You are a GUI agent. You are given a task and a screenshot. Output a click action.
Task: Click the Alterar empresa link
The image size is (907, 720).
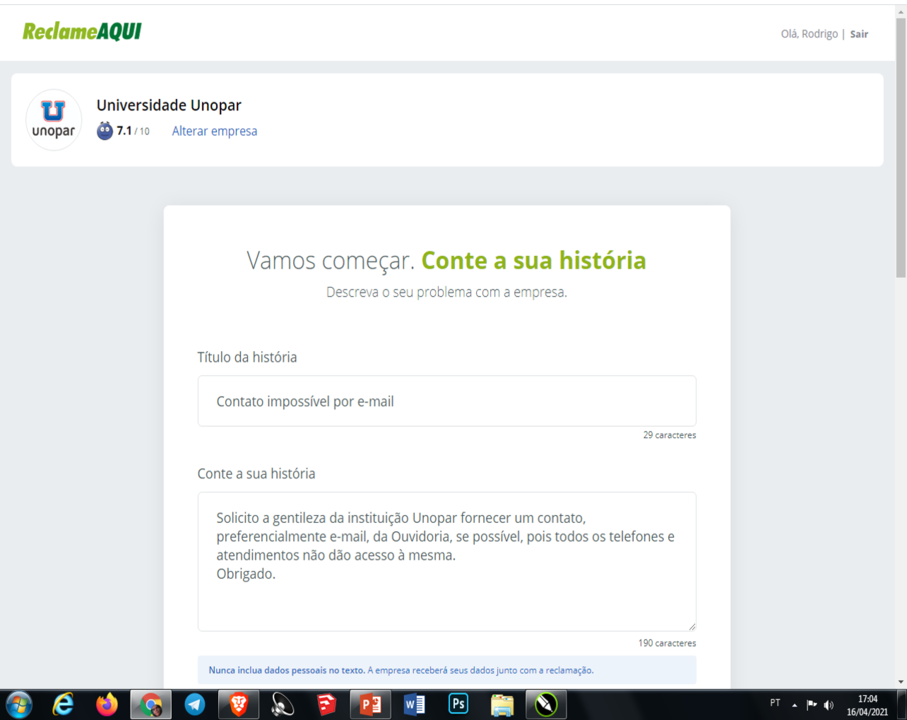(x=214, y=131)
